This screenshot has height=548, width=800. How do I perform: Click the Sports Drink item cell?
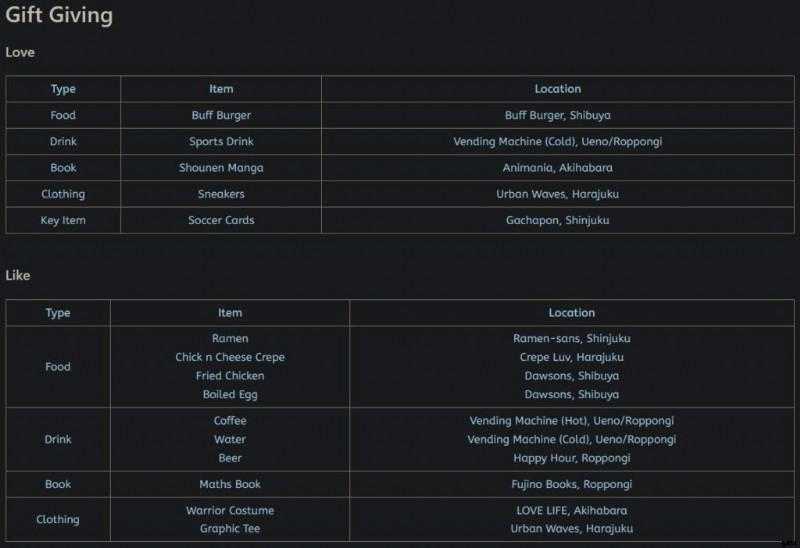pos(221,142)
